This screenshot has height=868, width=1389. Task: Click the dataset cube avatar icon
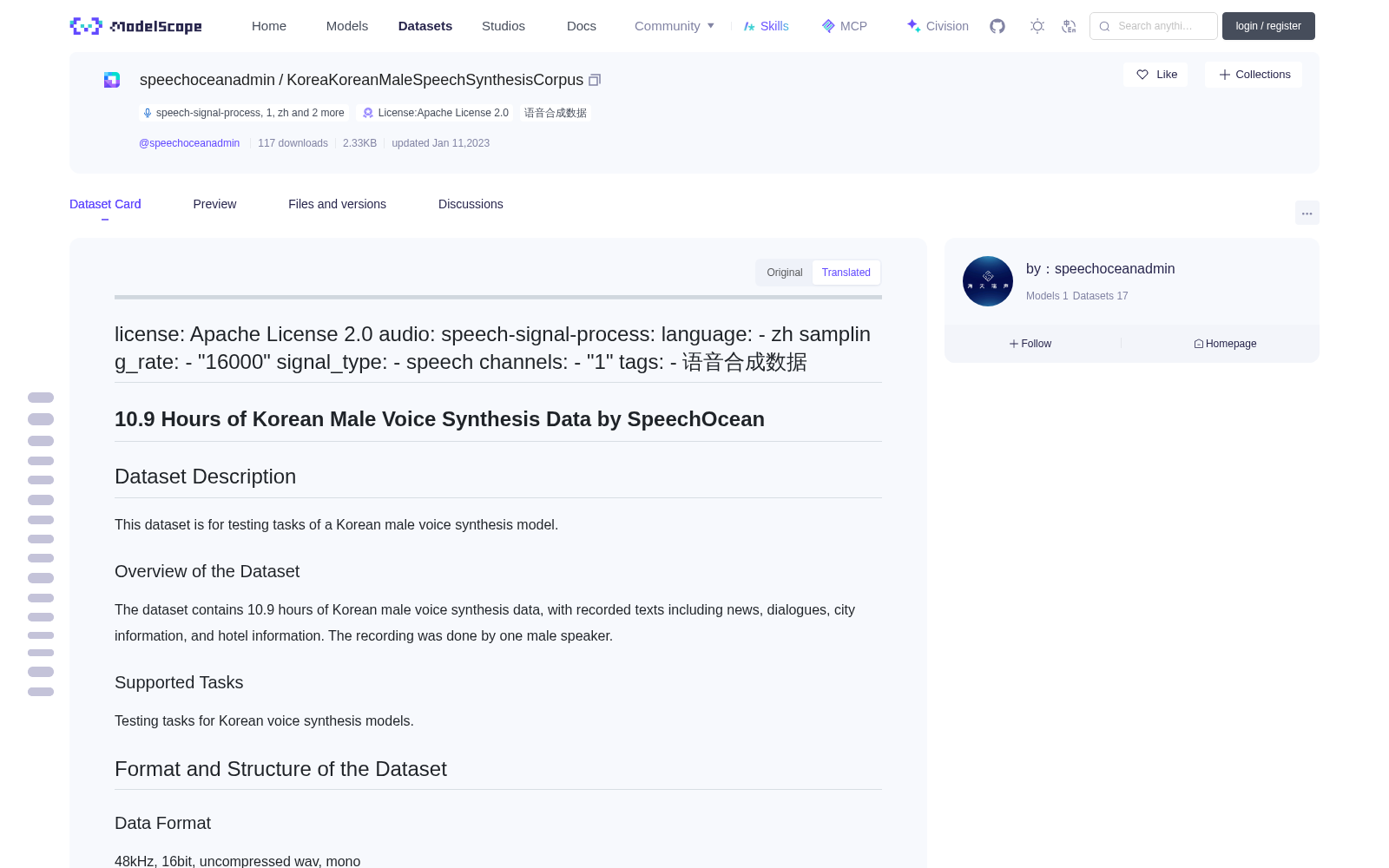point(112,80)
